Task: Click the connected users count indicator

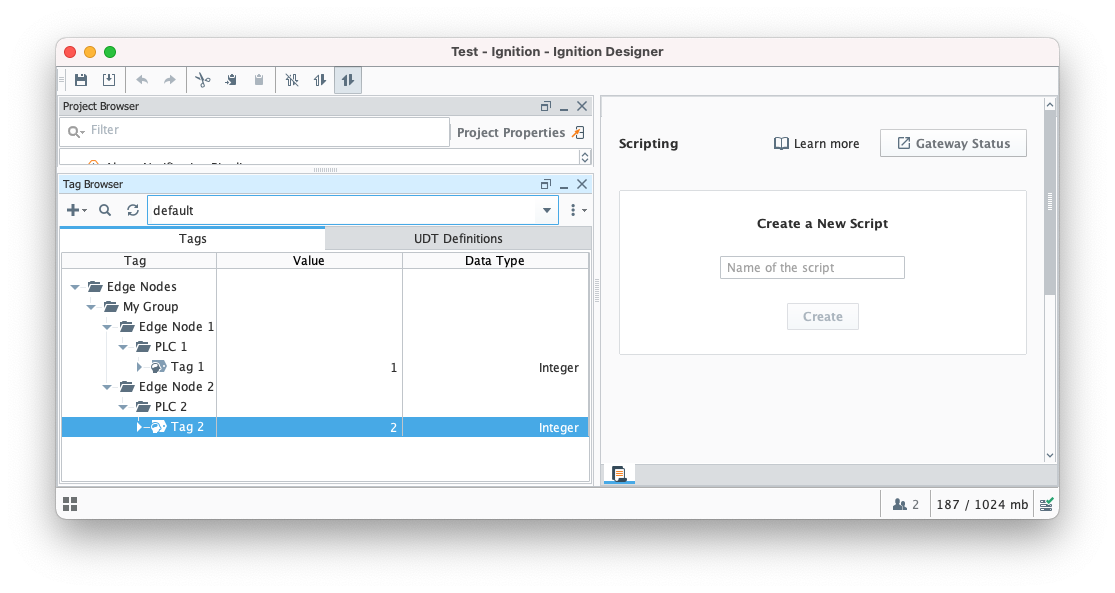Action: click(x=905, y=504)
